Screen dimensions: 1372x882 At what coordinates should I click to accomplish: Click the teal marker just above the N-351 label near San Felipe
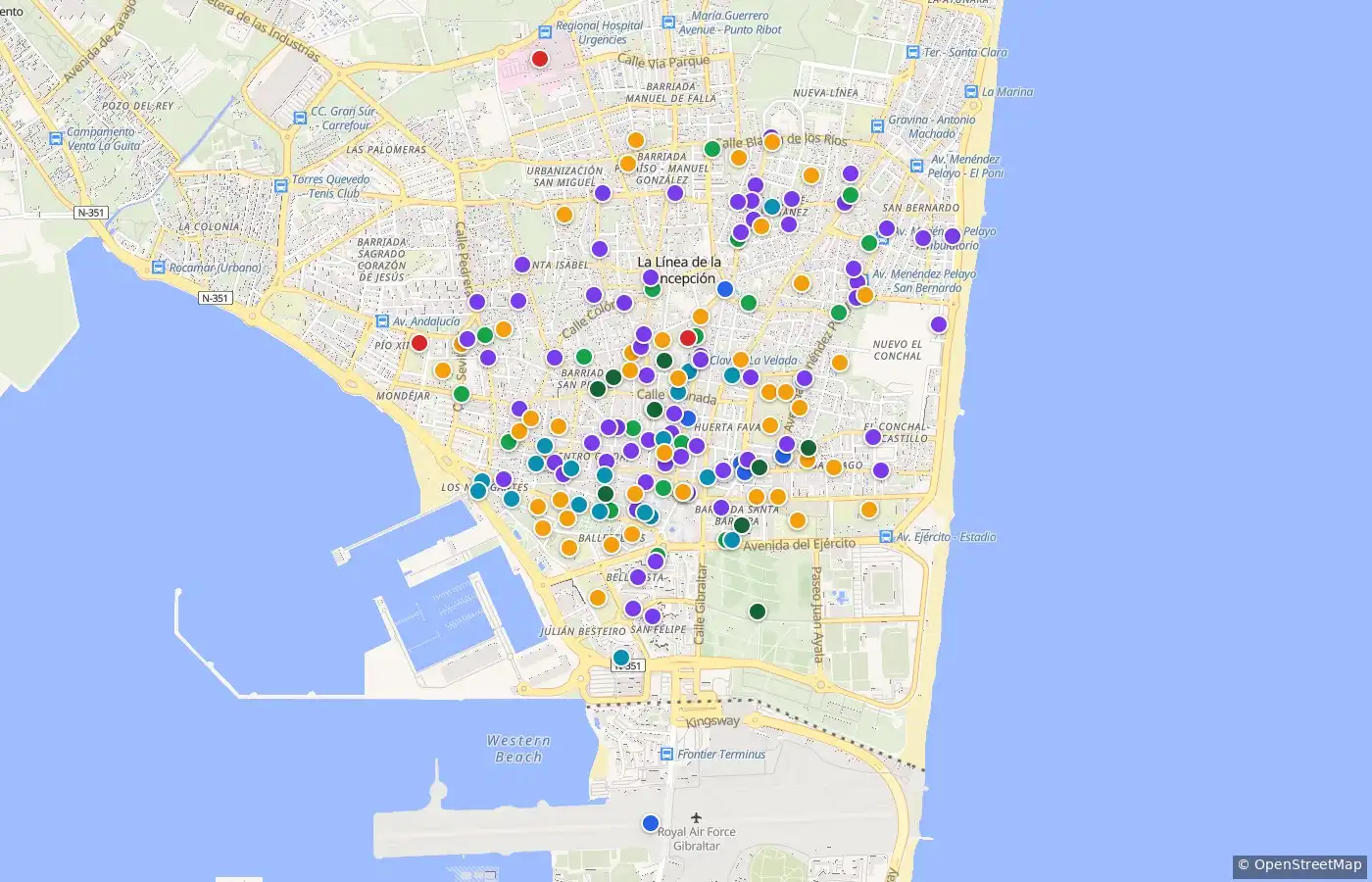[621, 658]
